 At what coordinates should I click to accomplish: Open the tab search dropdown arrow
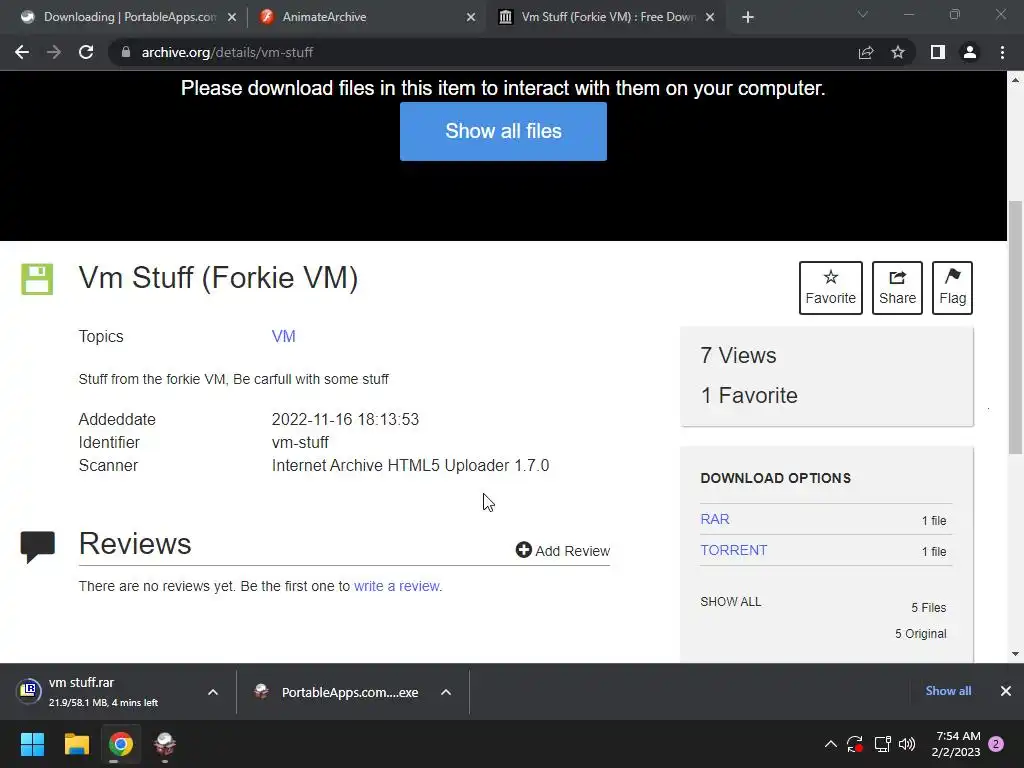863,14
